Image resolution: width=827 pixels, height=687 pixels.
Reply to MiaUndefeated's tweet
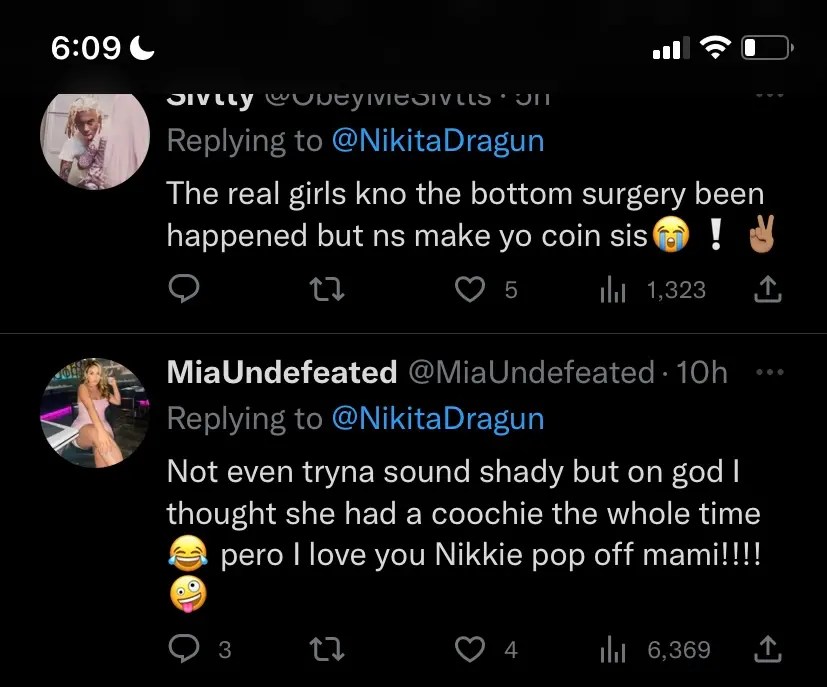click(x=184, y=650)
